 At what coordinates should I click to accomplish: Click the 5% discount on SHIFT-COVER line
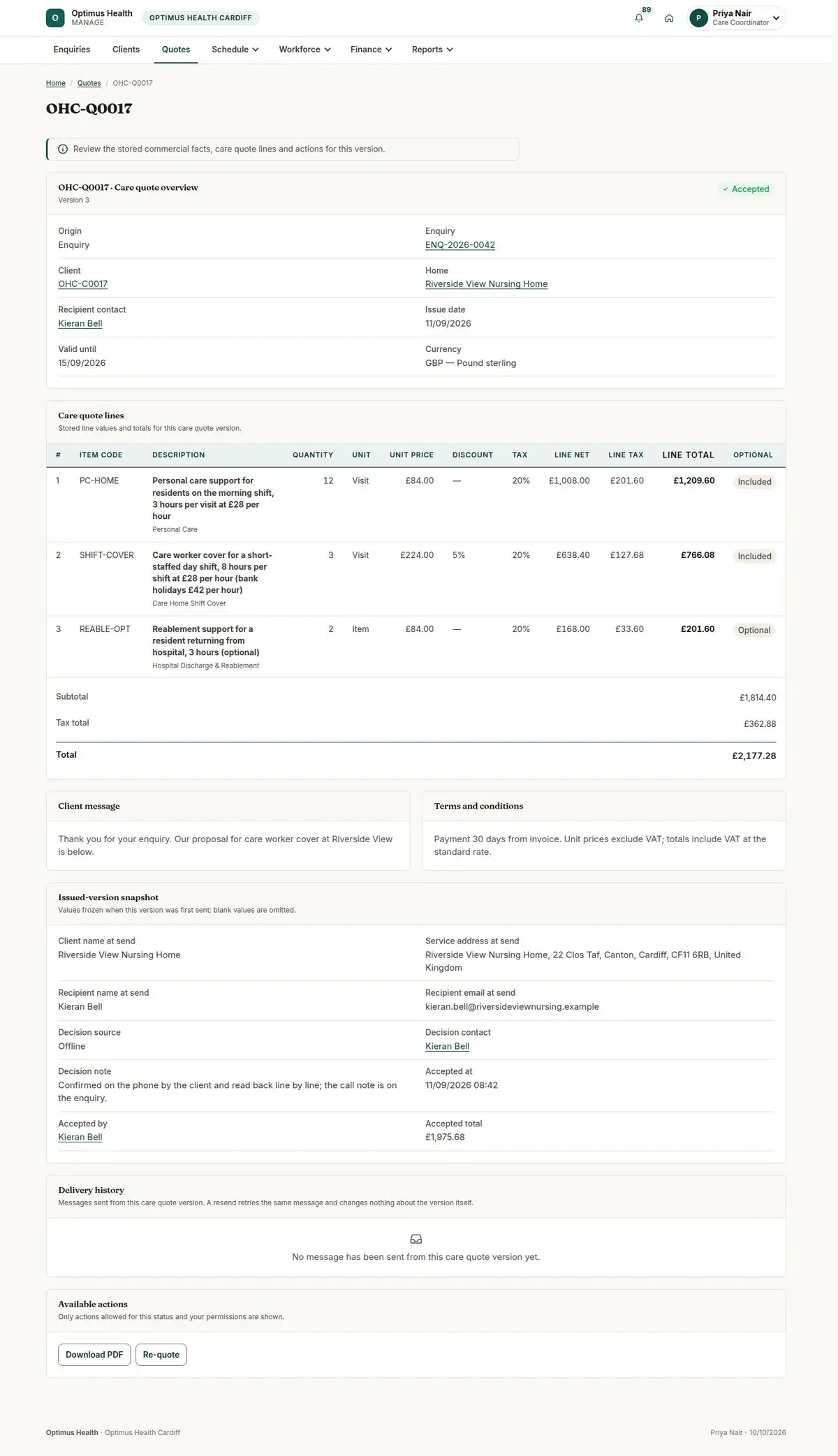(459, 555)
